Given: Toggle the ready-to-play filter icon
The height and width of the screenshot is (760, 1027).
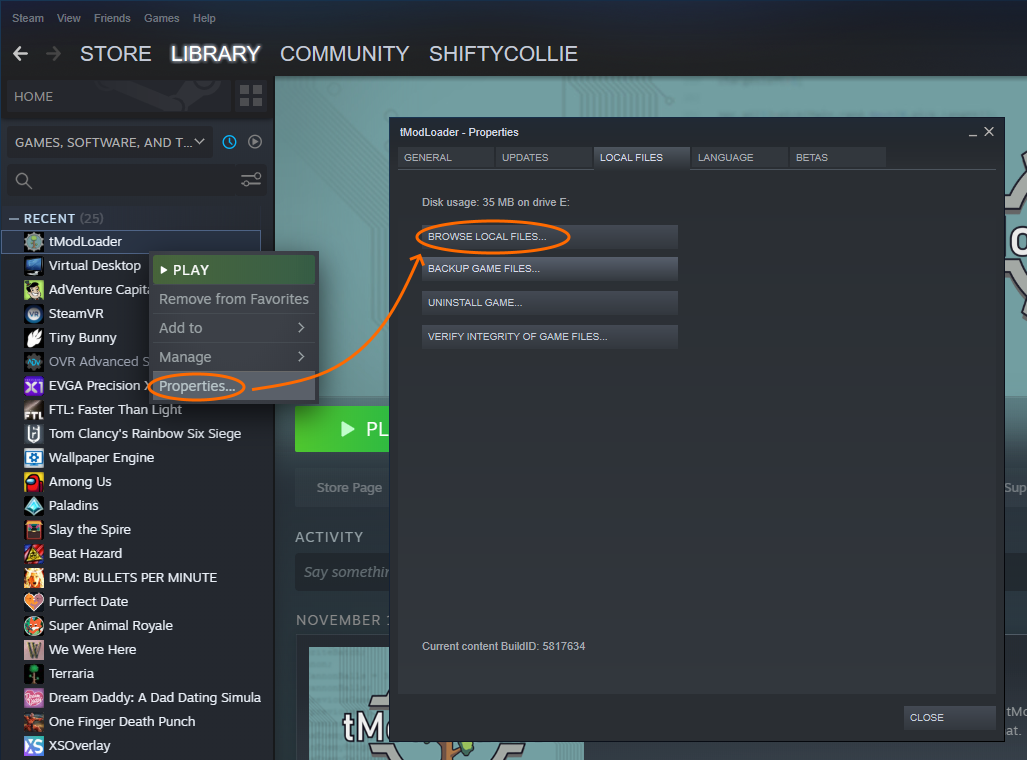Looking at the screenshot, I should click(x=255, y=142).
